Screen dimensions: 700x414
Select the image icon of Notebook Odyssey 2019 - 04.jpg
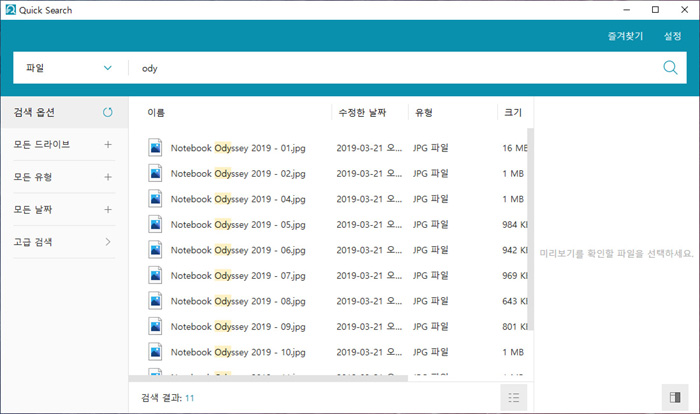pos(155,198)
